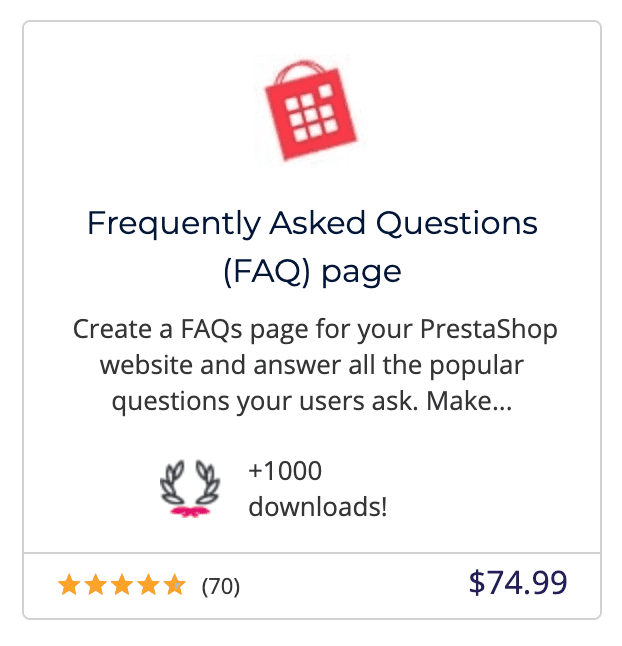The width and height of the screenshot is (622, 646).
Task: Open the (70) reviews count
Action: click(221, 586)
